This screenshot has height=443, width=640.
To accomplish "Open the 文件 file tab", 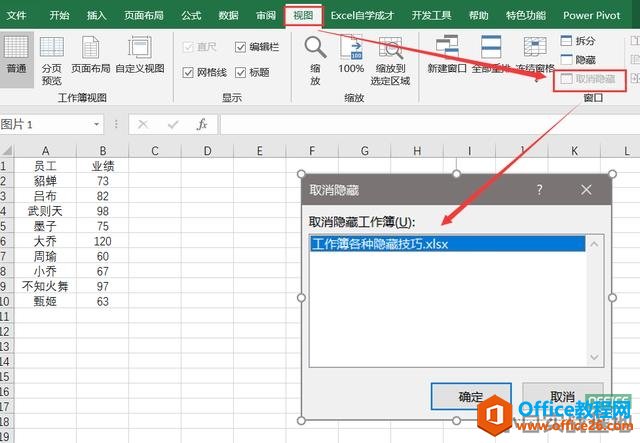I will point(16,16).
